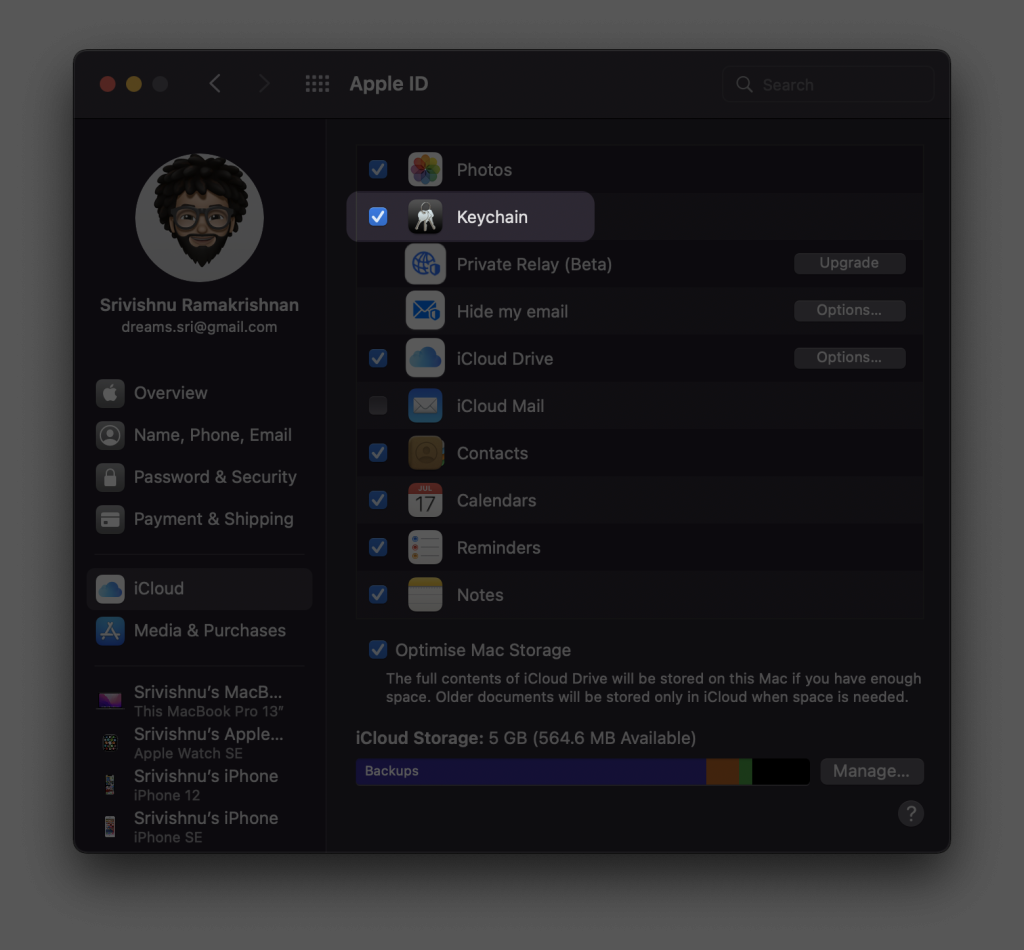Screen dimensions: 1024x950
Task: Toggle Optimise Mac Storage checkbox
Action: point(377,650)
